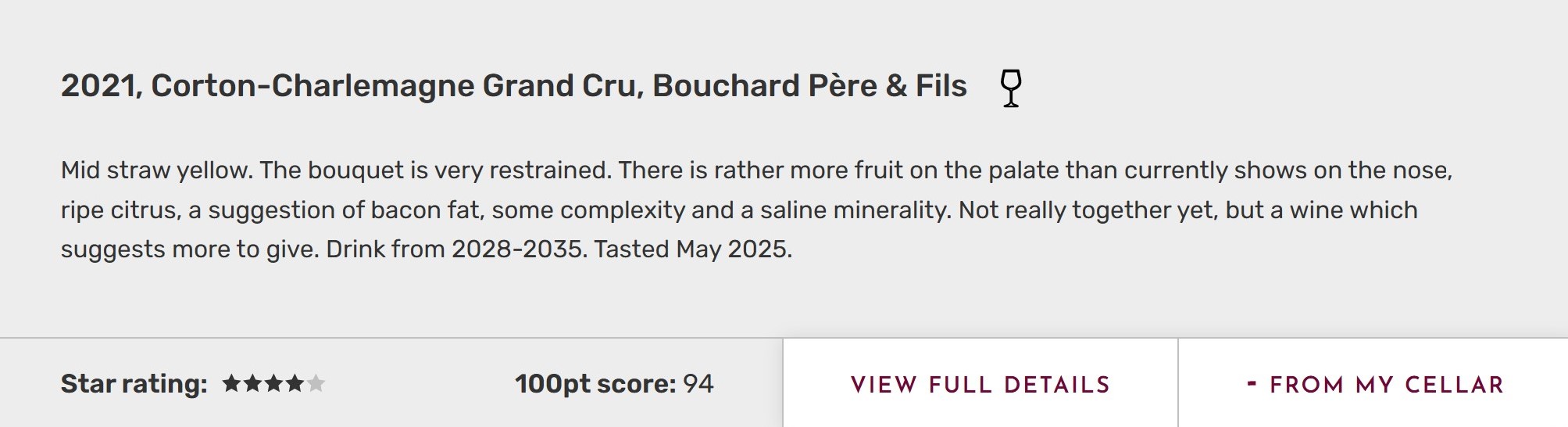Click the Corton-Charlemagne Grand Cru wine title
The width and height of the screenshot is (1568, 427).
tap(397, 86)
